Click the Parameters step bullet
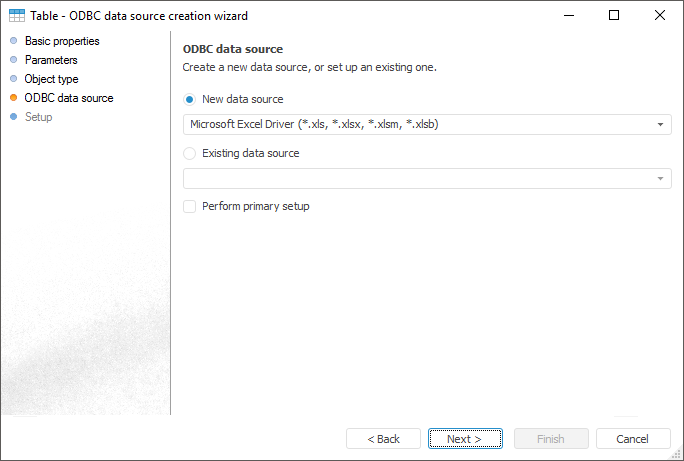Viewport: 684px width, 461px height. (13, 60)
